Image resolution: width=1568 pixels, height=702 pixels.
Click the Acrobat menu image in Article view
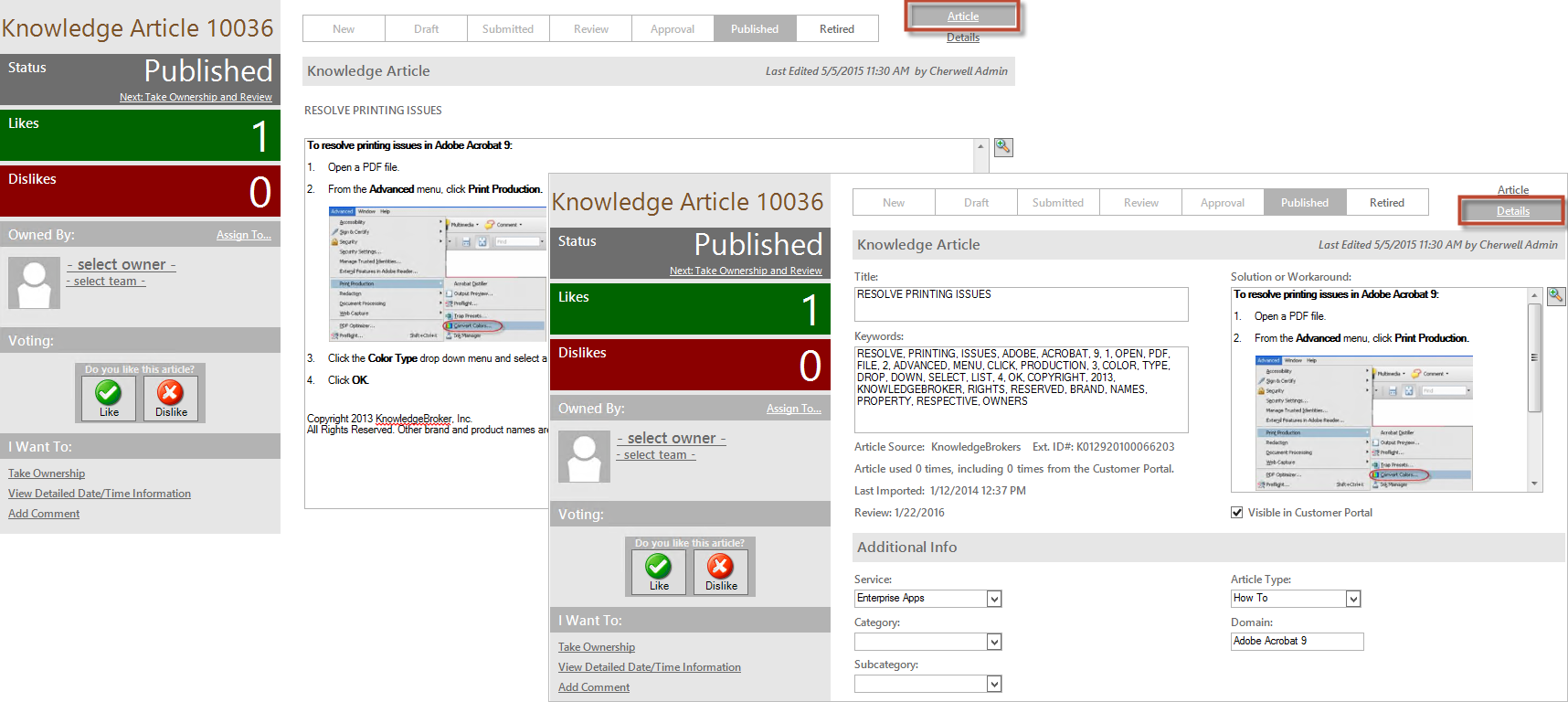(437, 274)
